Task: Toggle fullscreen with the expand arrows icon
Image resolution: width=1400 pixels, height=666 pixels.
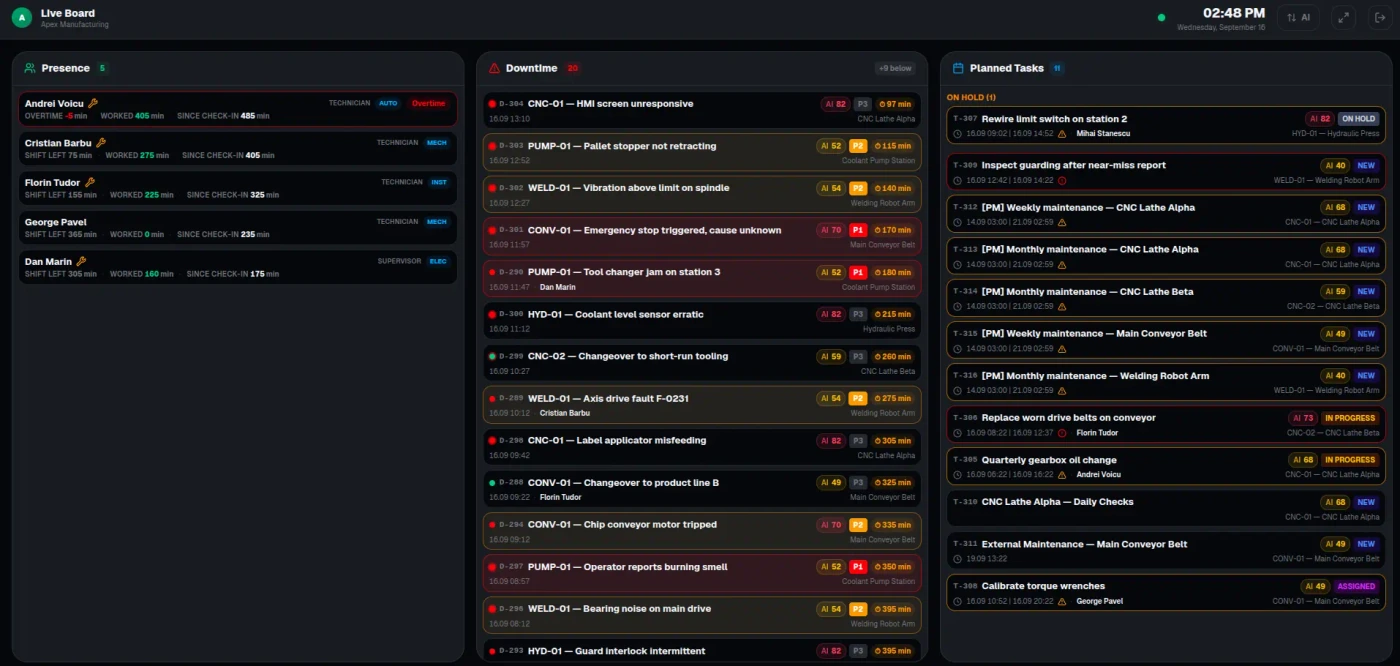Action: click(x=1343, y=17)
